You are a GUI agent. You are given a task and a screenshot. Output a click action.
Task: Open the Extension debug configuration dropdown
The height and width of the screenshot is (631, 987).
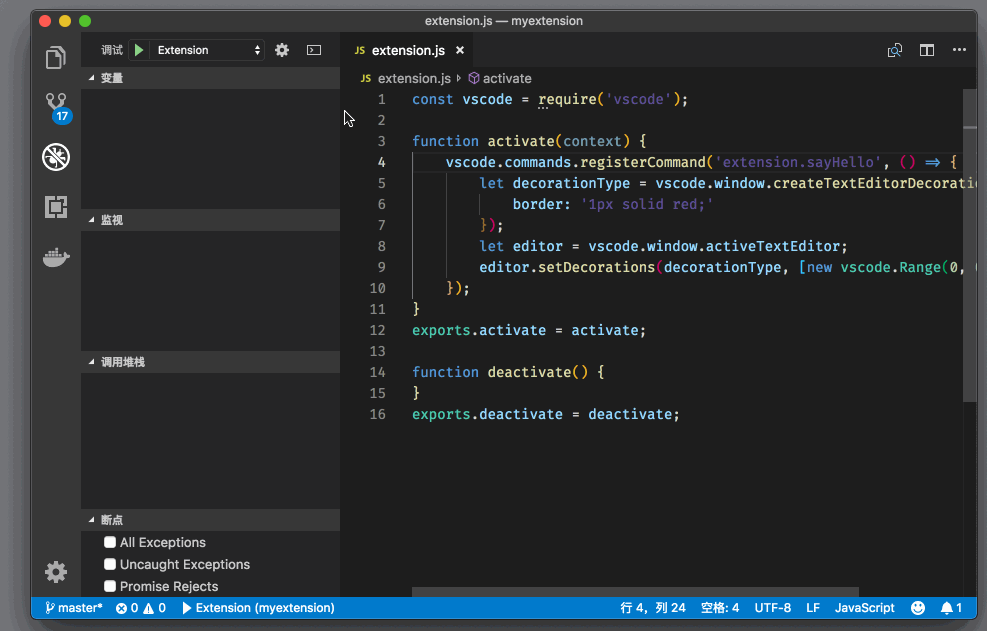[208, 50]
